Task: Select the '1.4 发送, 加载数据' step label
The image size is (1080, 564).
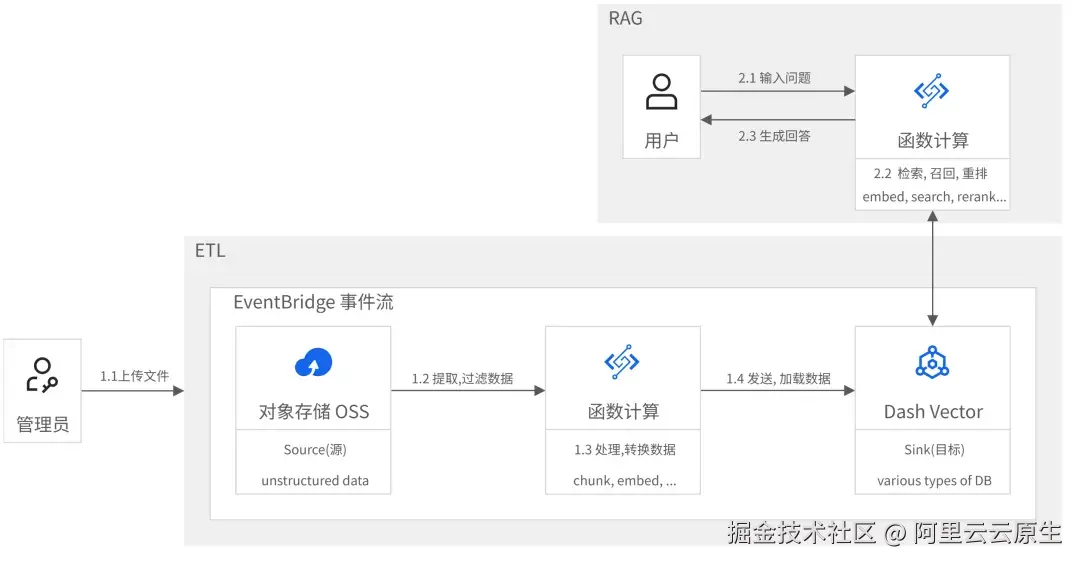Action: (x=778, y=379)
